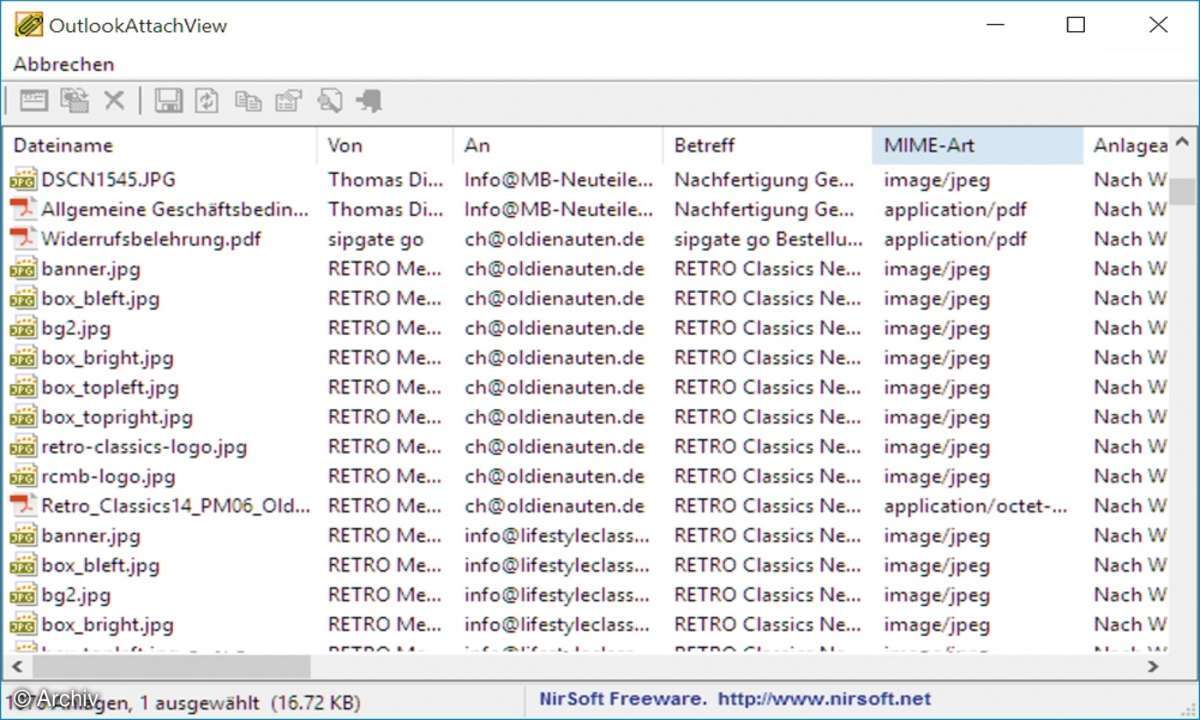The image size is (1200, 720).
Task: Click 'NirSoft Freeware.' status bar text
Action: [x=623, y=700]
